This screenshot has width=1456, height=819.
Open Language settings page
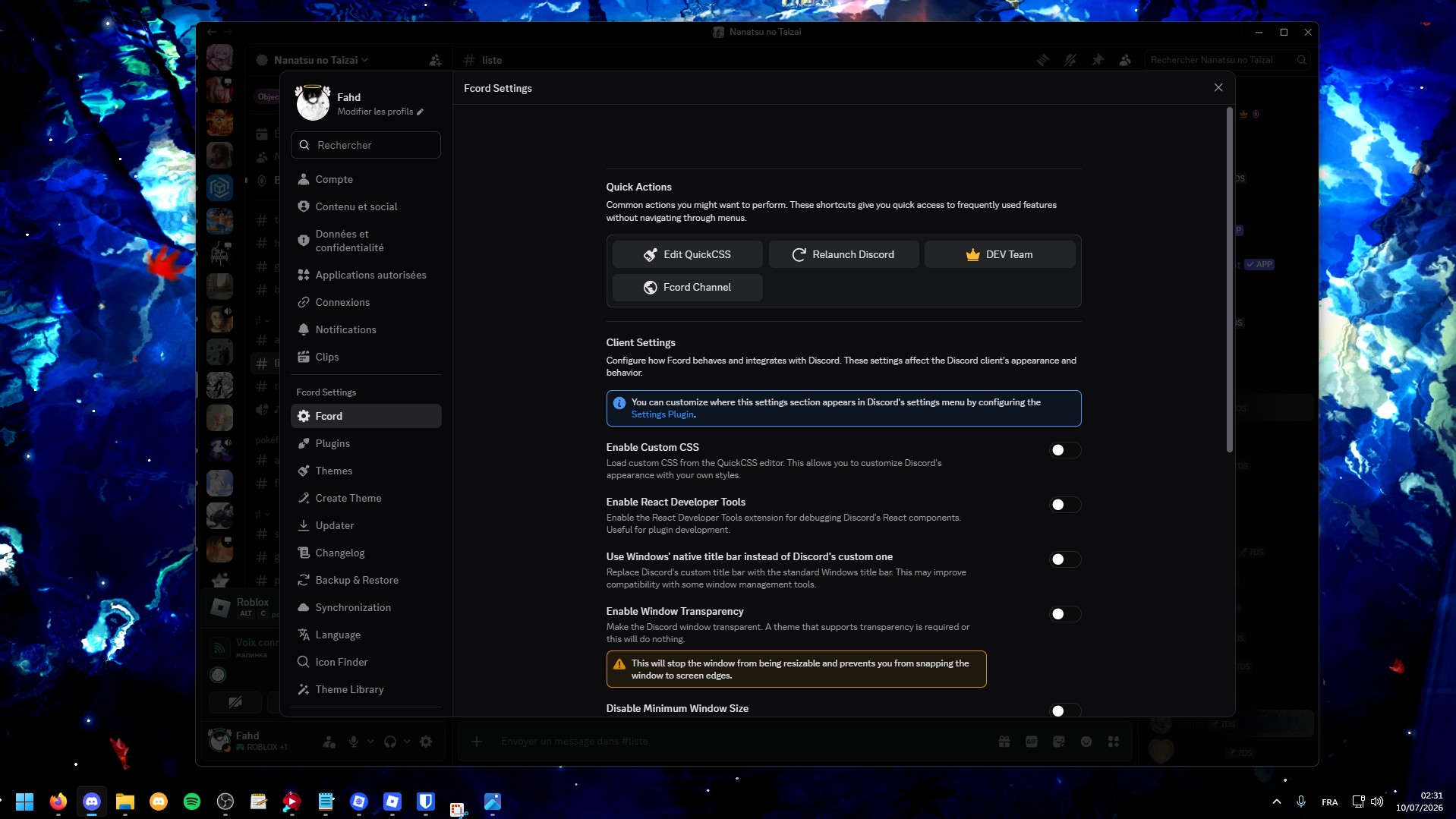366,635
